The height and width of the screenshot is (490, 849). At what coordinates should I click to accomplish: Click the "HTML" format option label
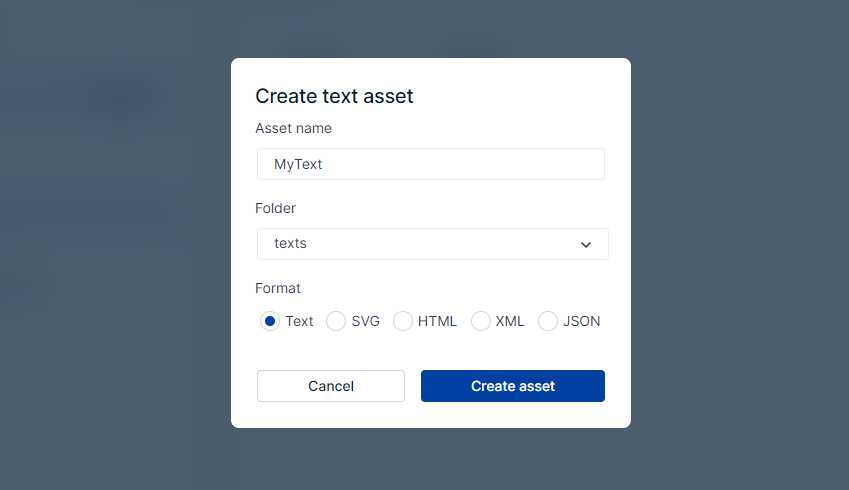437,321
